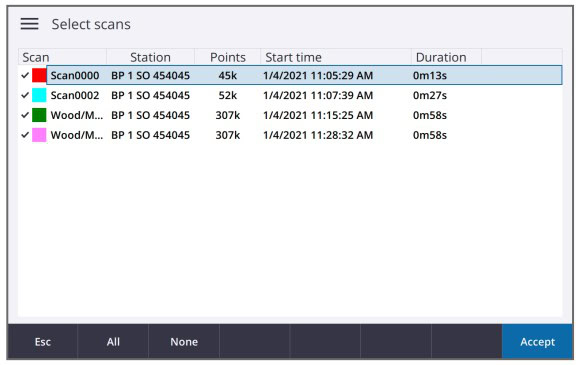Click the 52k points value
The width and height of the screenshot is (580, 365).
[227, 95]
